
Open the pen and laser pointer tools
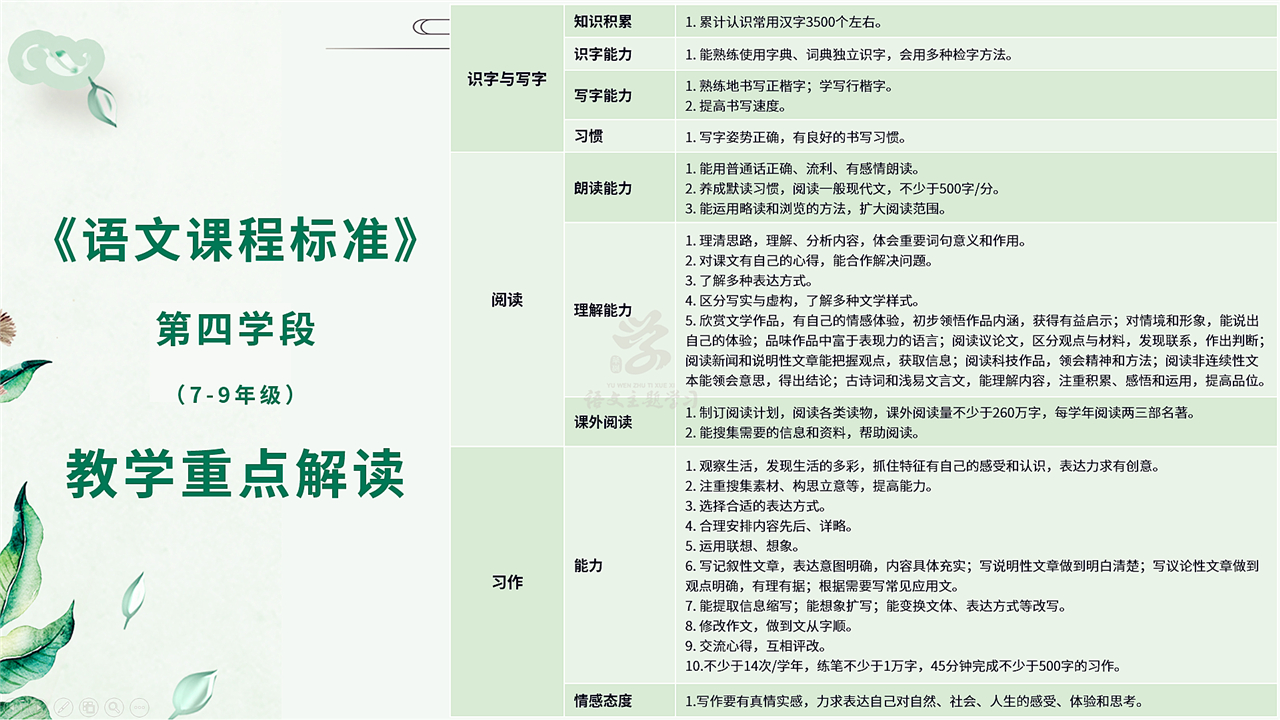(x=62, y=705)
